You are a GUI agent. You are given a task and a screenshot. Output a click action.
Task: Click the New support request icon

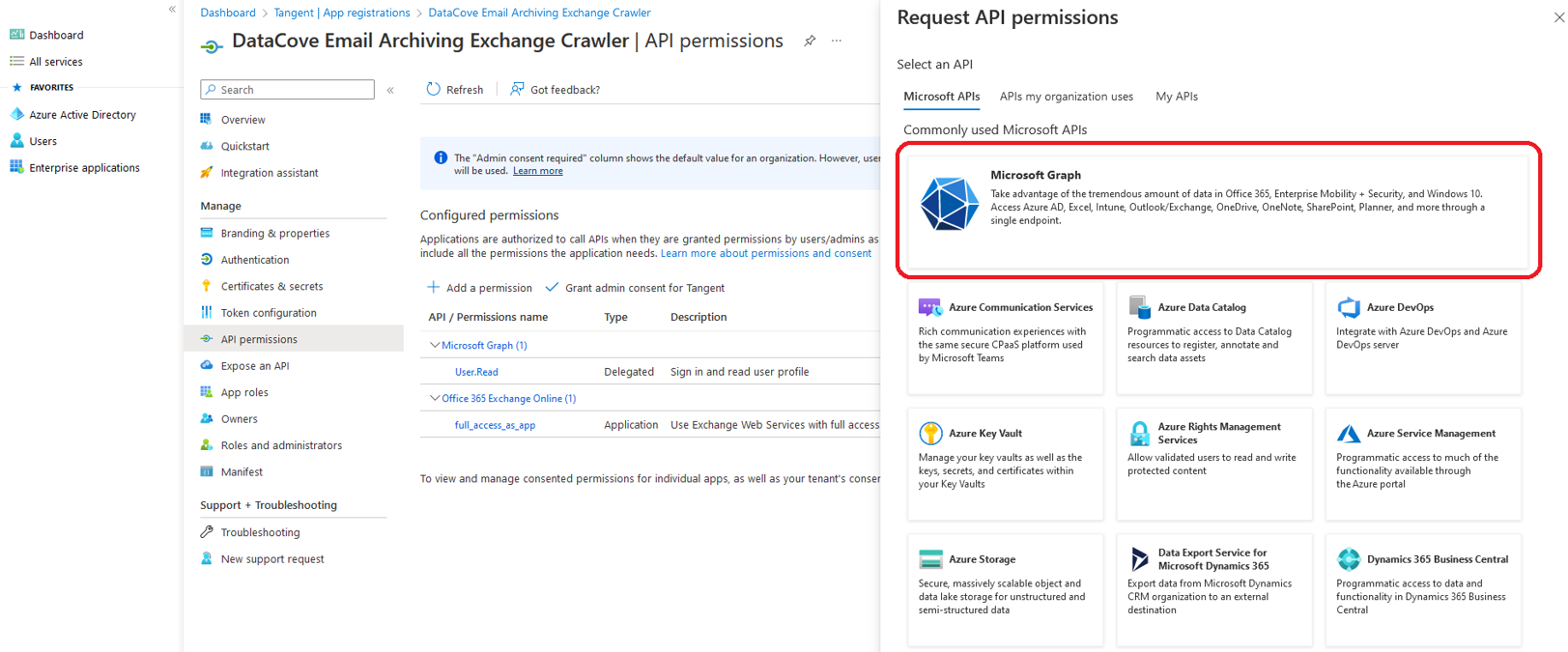(206, 558)
